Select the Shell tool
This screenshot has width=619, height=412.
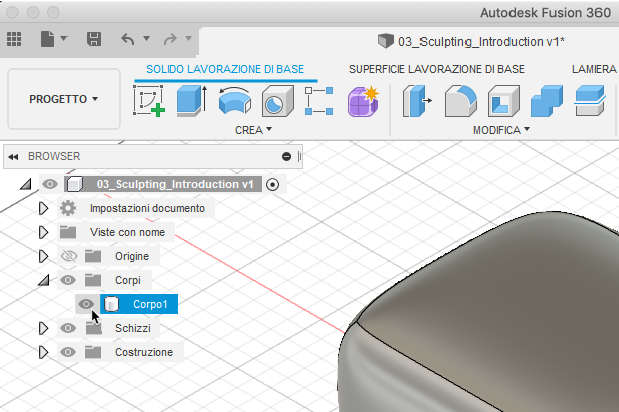(504, 101)
